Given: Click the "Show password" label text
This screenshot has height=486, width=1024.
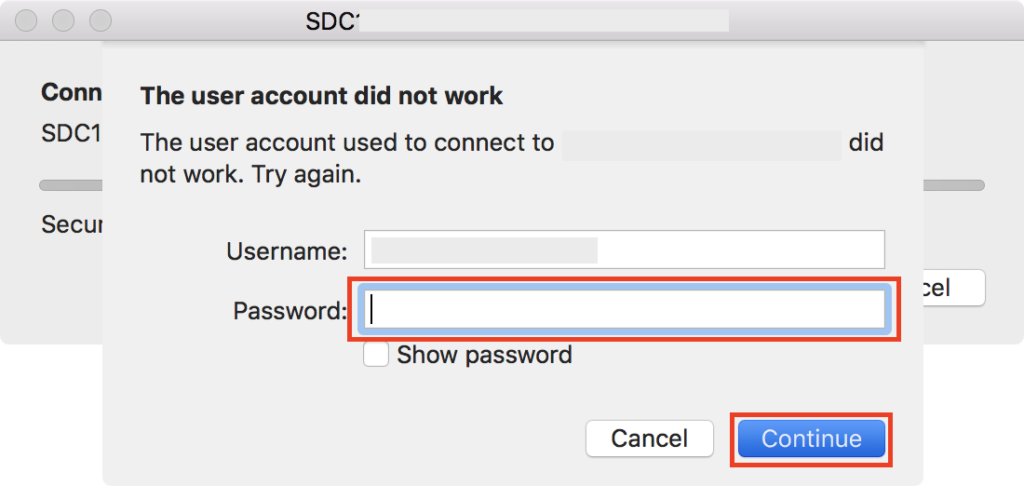Looking at the screenshot, I should click(484, 355).
